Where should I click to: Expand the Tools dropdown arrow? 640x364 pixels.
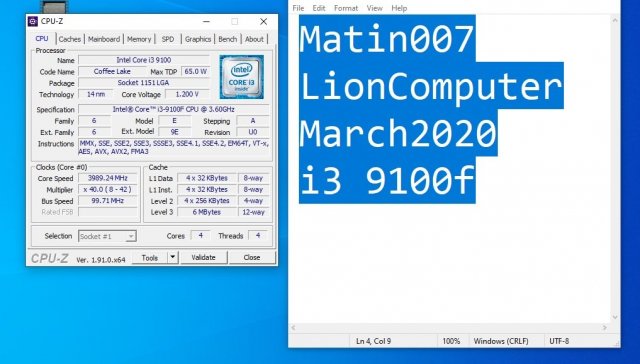click(x=173, y=258)
